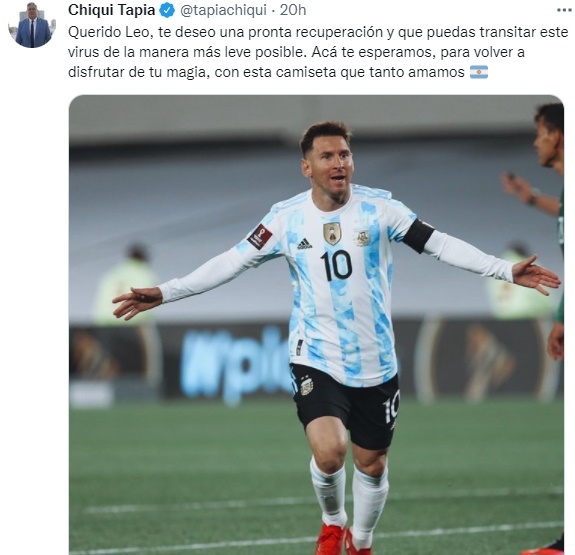The image size is (575, 555).
Task: Click the 20h timestamp to open the tweet
Action: click(x=293, y=10)
